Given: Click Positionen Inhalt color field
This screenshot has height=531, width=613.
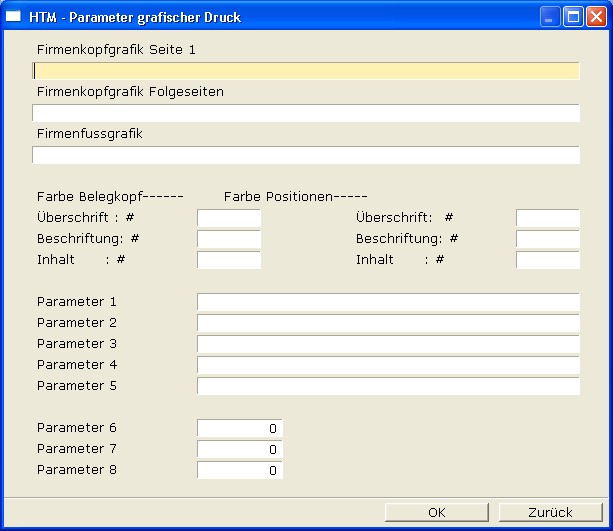Looking at the screenshot, I should coord(547,260).
